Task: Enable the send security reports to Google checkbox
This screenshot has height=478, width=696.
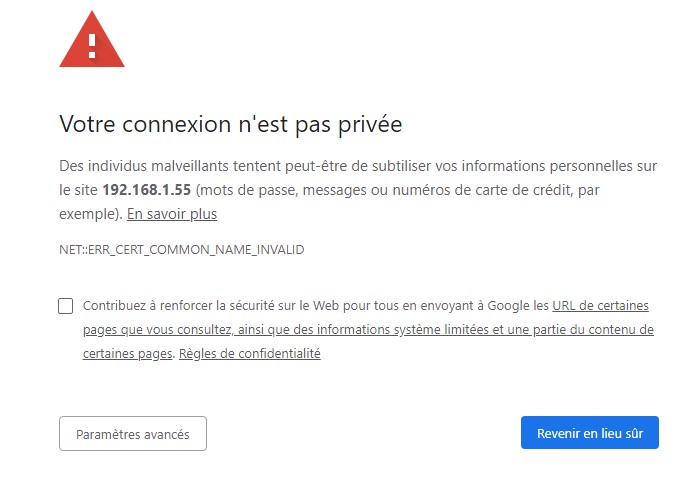Action: point(66,306)
